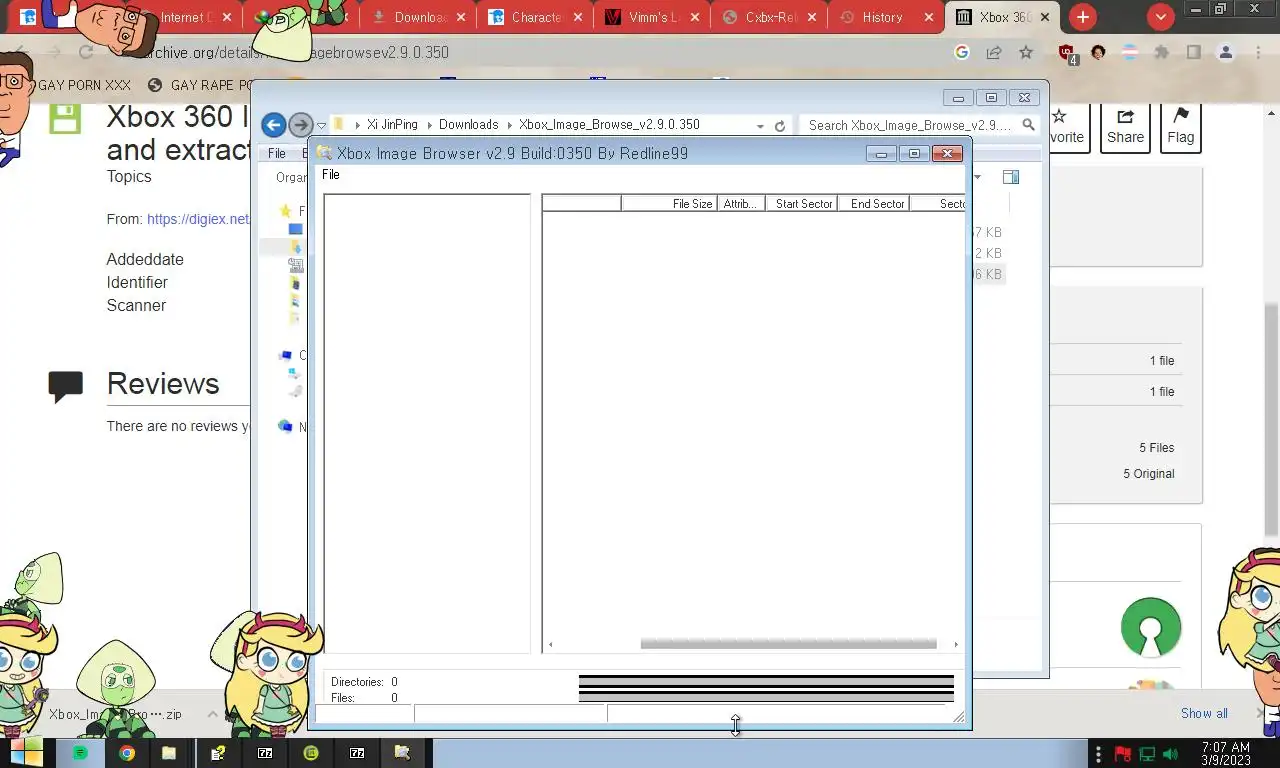Click the '5 Original' files text
Viewport: 1280px width, 768px height.
pyautogui.click(x=1148, y=474)
